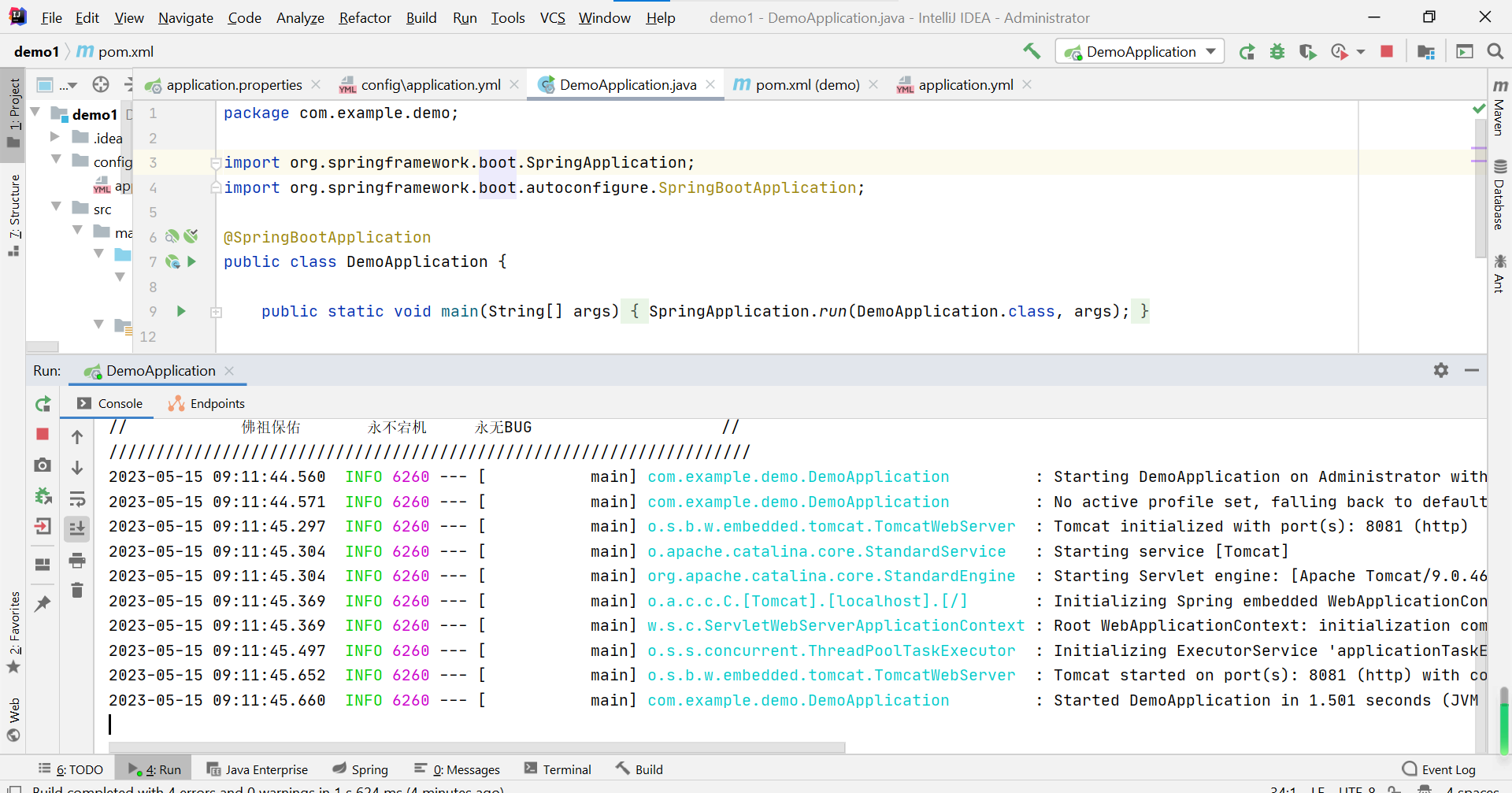Hide the Run tool window
This screenshot has height=793, width=1512.
pos(1471,370)
